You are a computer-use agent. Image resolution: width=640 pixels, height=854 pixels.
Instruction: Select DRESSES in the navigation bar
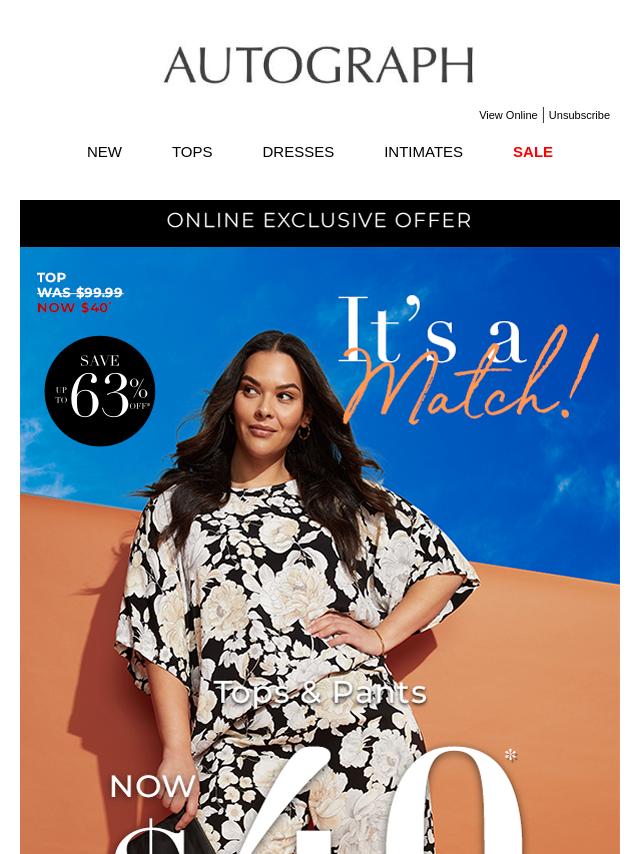click(298, 152)
